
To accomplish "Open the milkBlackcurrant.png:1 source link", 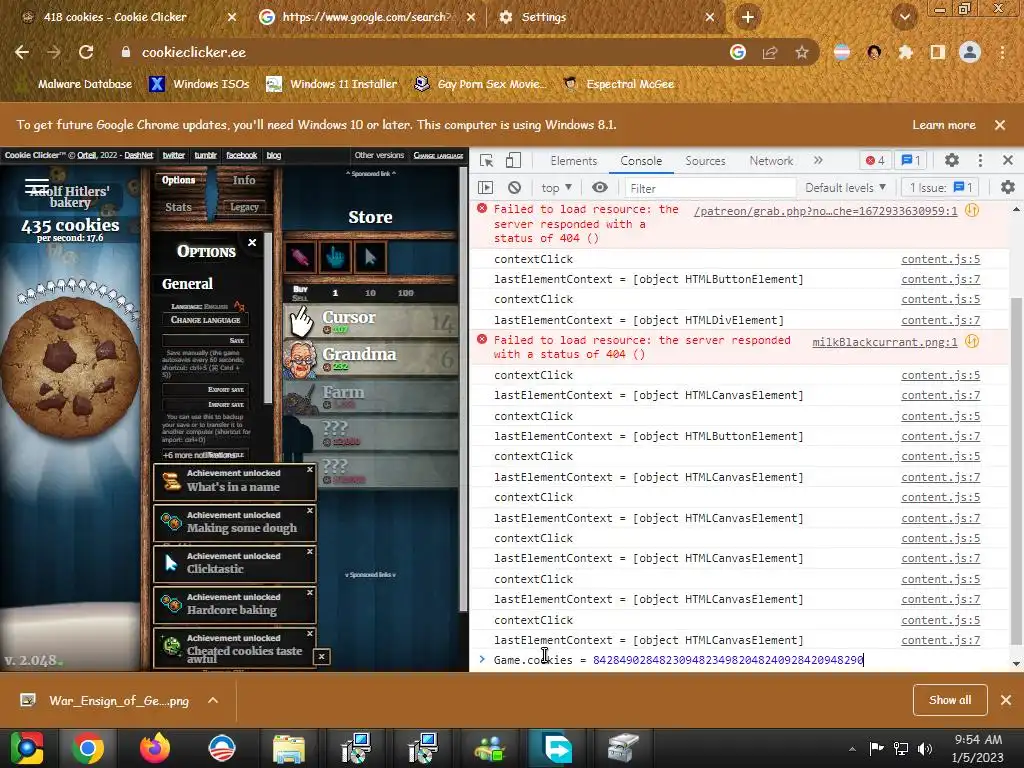I will 885,342.
